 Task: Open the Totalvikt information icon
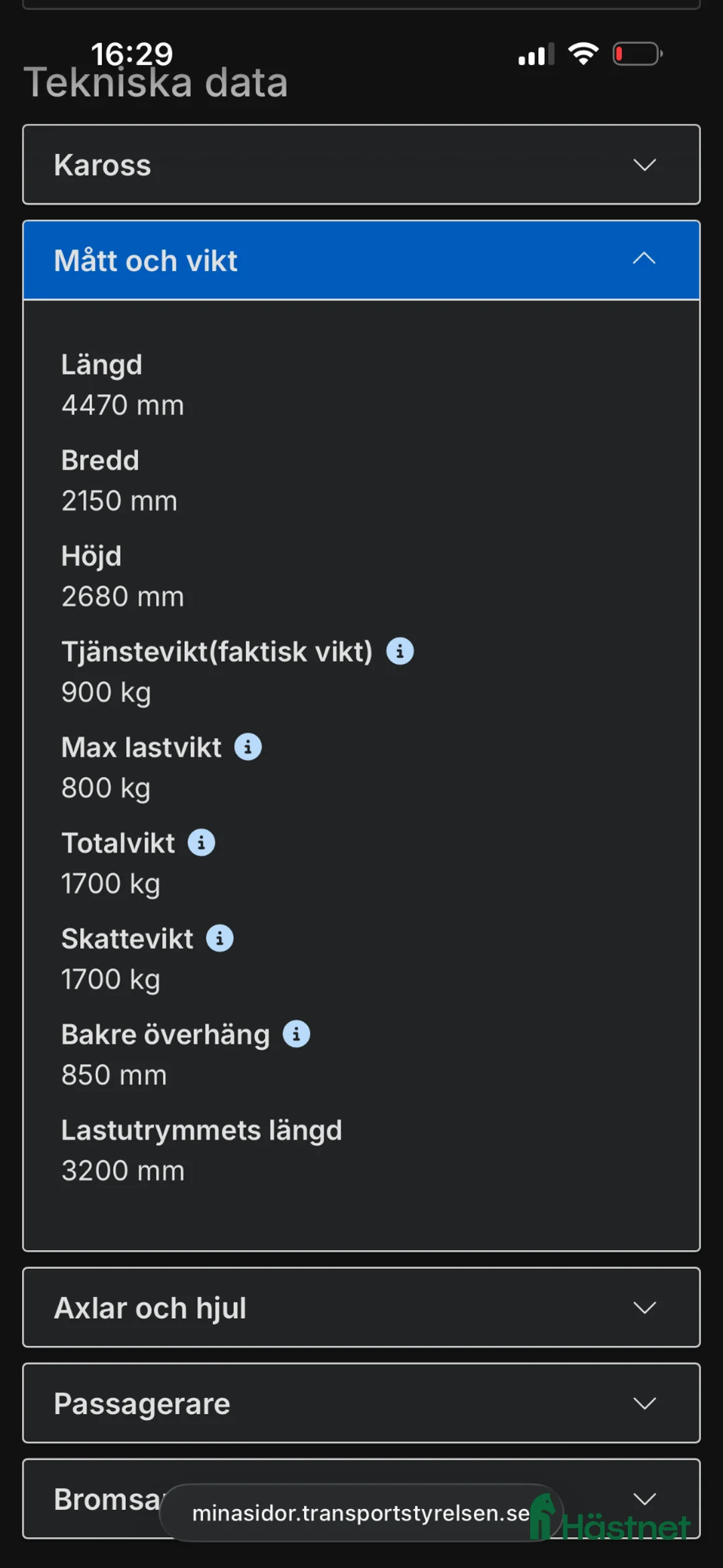[202, 842]
